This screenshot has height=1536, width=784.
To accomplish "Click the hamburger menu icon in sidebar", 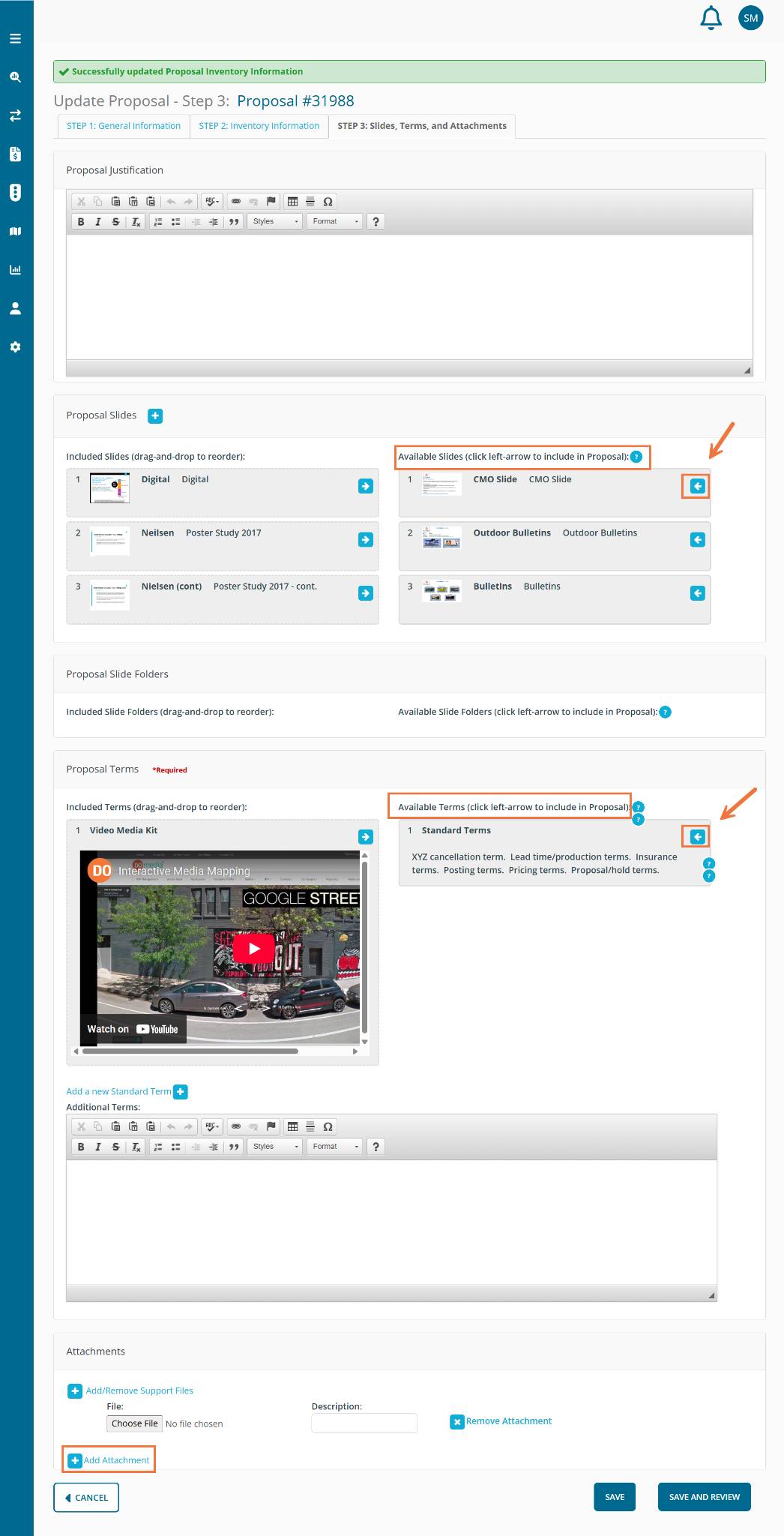I will pos(15,38).
